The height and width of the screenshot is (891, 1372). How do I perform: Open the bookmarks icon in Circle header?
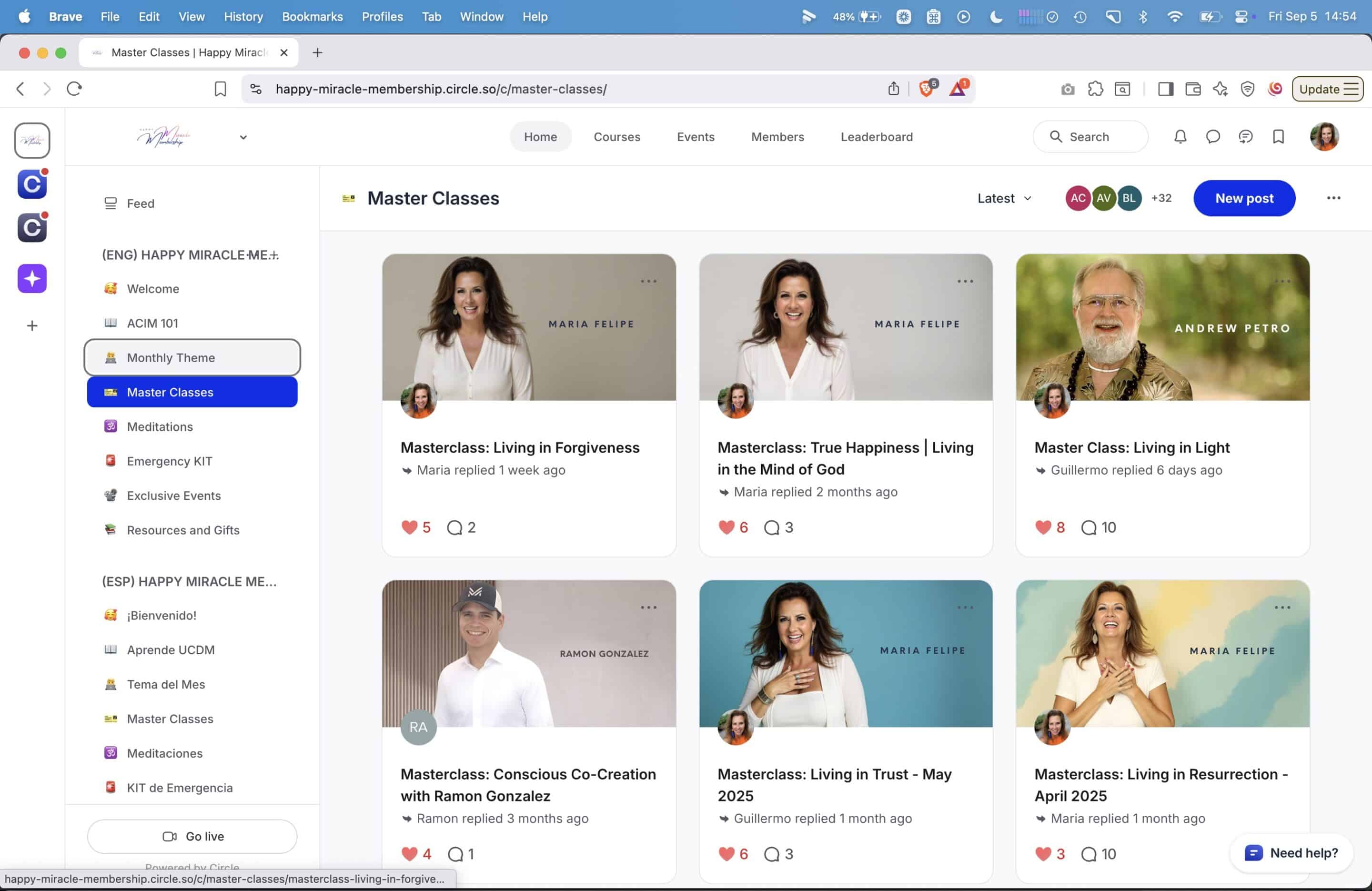(x=1278, y=137)
